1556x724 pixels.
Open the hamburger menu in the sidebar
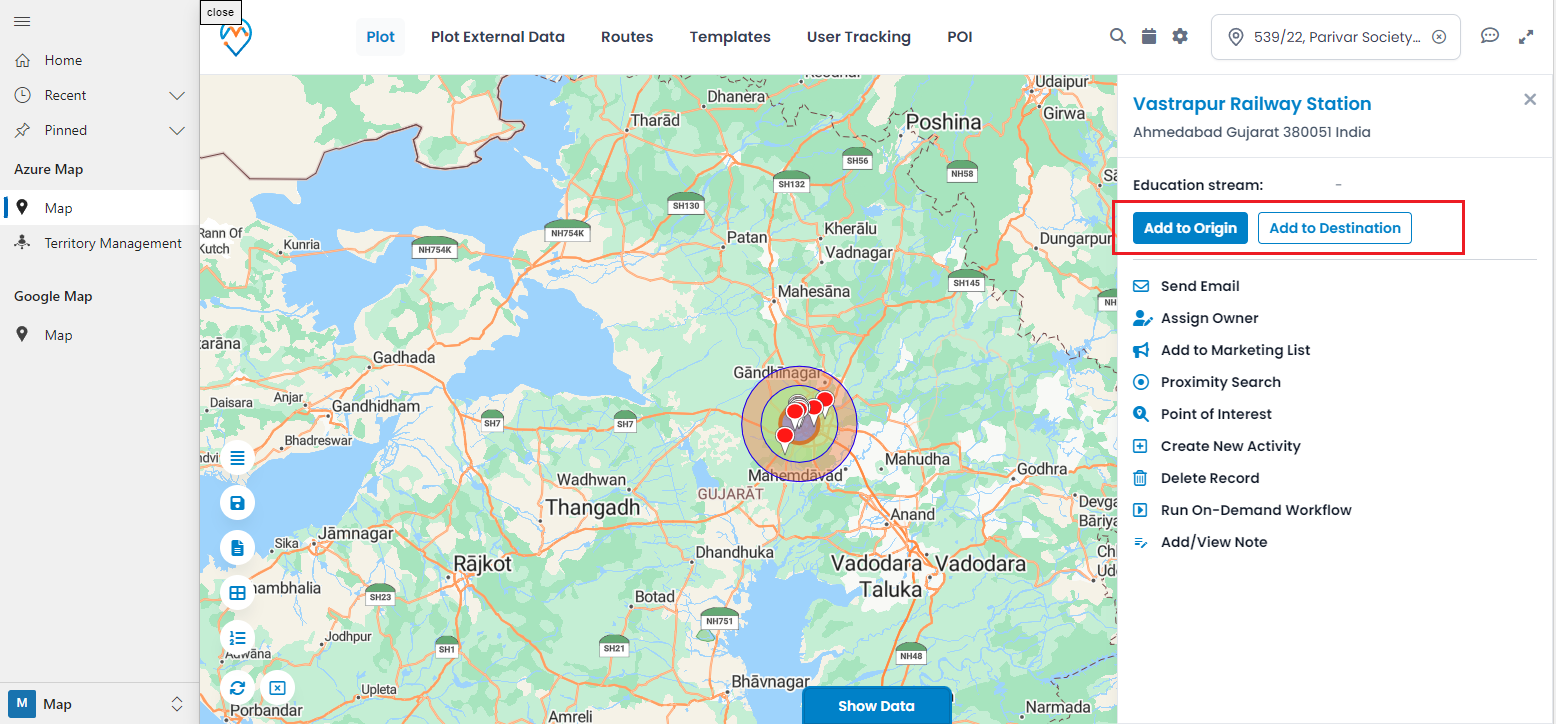[22, 21]
